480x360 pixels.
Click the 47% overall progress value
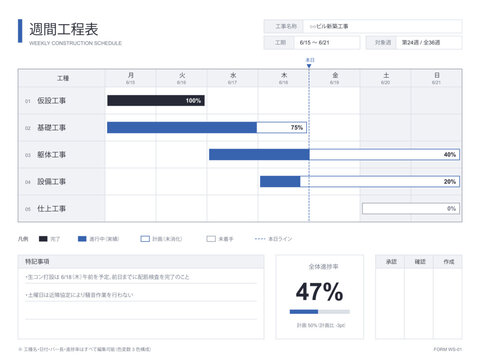[319, 292]
